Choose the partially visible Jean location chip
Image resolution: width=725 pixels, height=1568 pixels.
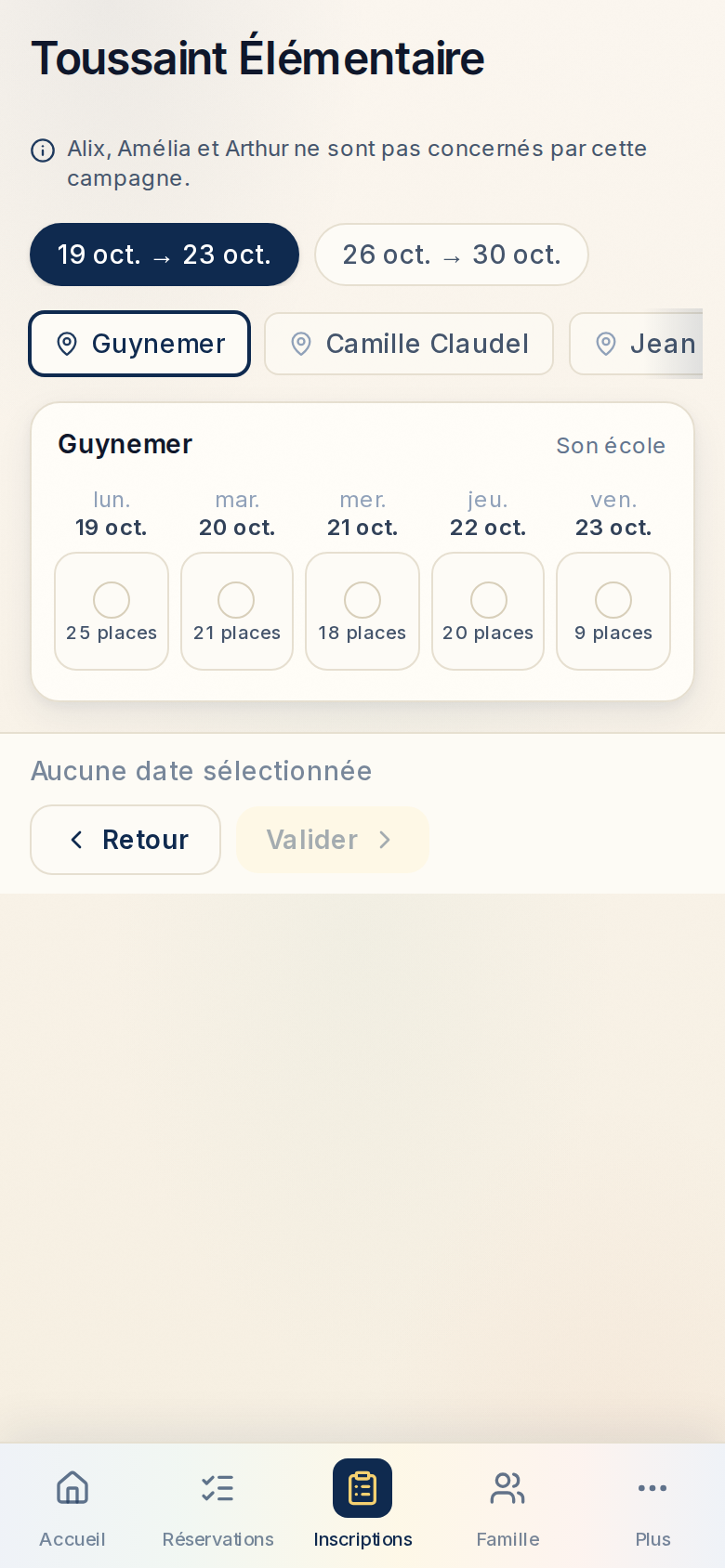[636, 344]
